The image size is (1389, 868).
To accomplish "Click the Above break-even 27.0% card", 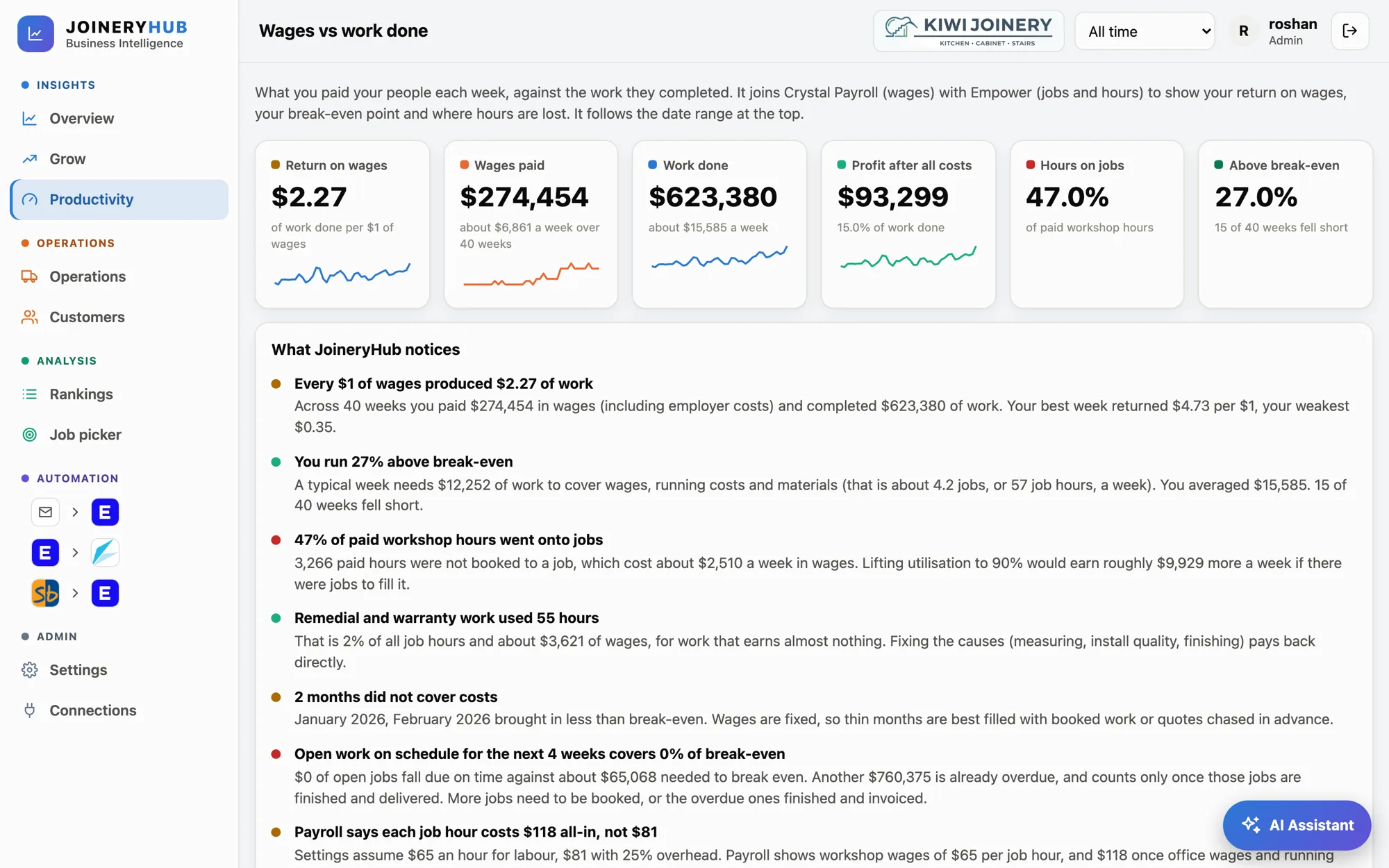I will (x=1286, y=224).
